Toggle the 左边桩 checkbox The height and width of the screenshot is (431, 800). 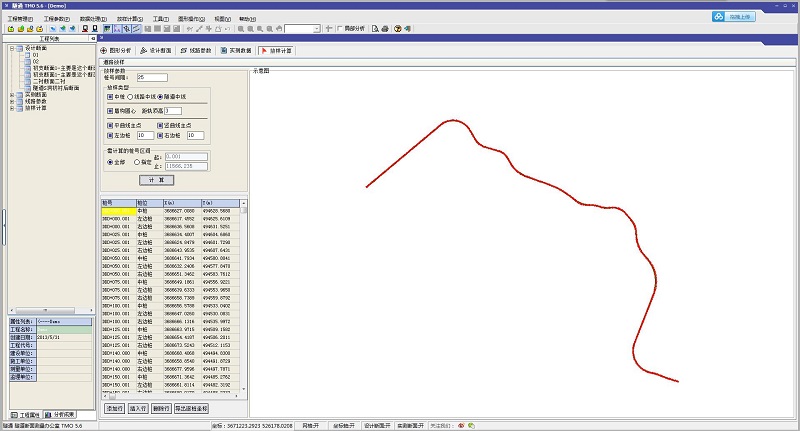(x=110, y=136)
